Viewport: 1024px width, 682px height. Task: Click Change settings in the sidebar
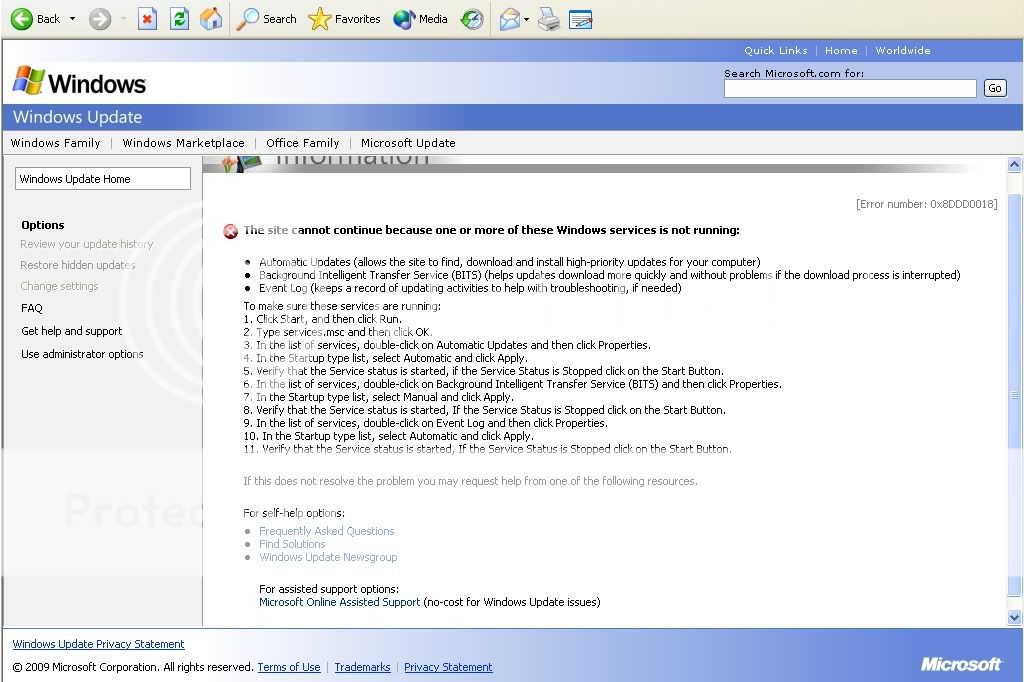click(x=59, y=286)
